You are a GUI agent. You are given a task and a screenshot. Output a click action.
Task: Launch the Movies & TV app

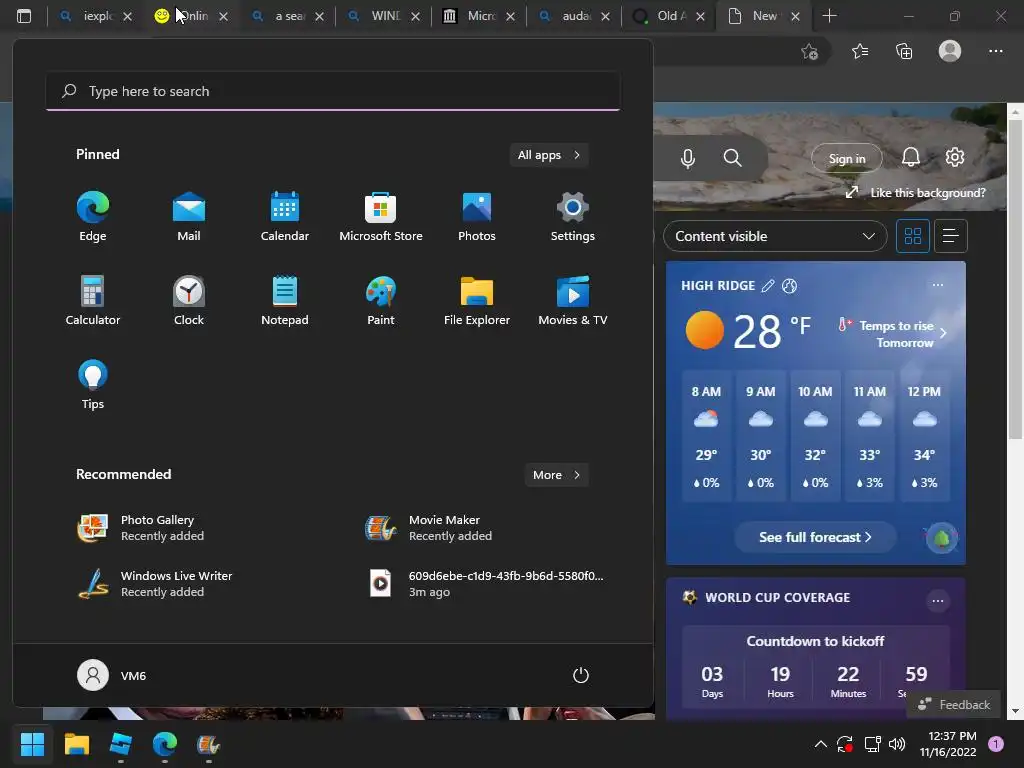coord(573,300)
